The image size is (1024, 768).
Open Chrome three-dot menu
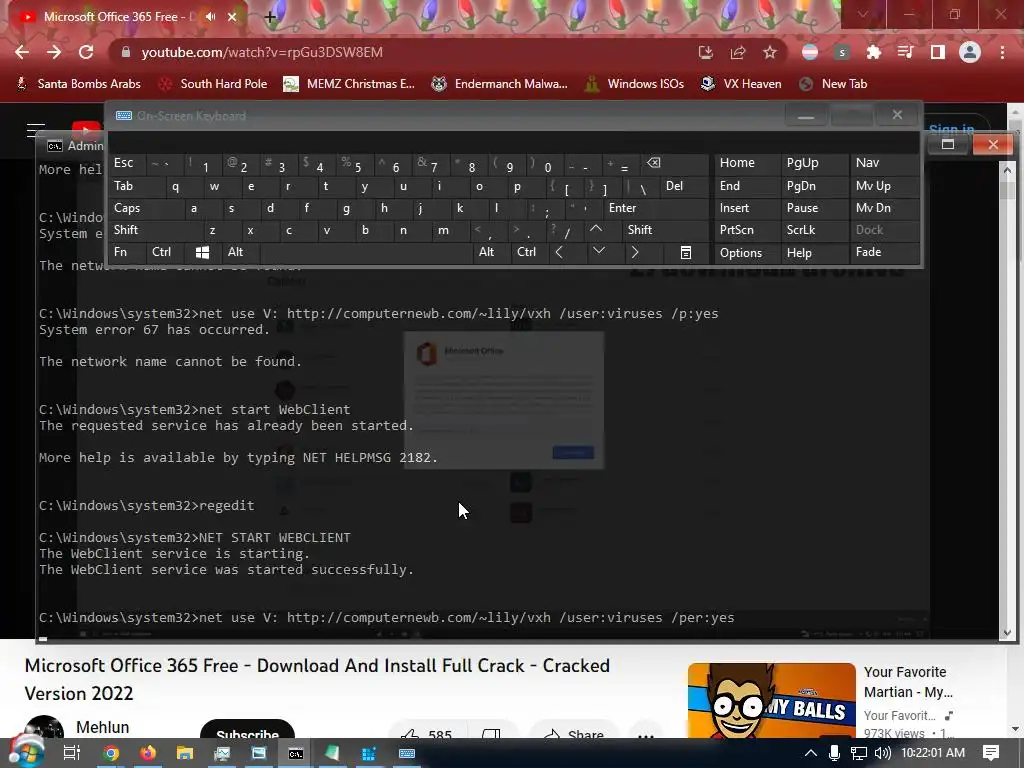click(1002, 52)
